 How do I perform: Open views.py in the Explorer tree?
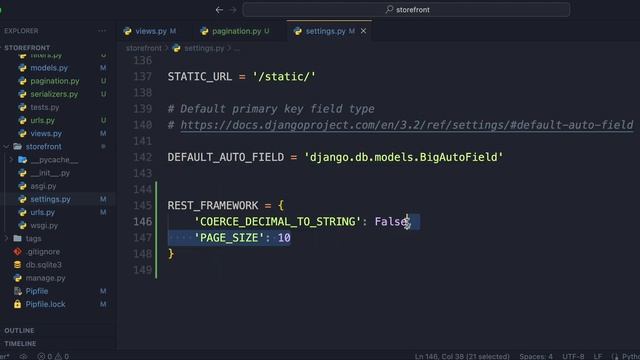coord(46,133)
